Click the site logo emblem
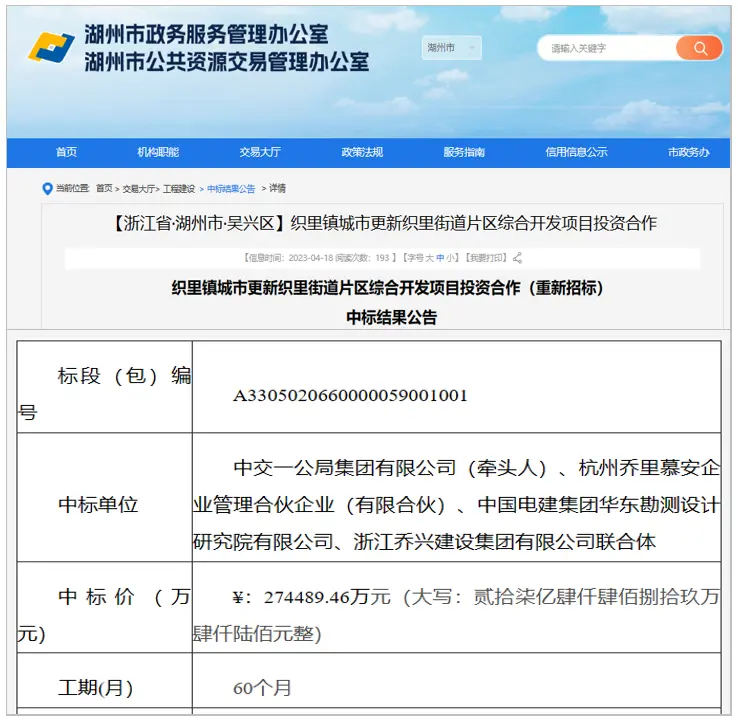 pos(51,48)
